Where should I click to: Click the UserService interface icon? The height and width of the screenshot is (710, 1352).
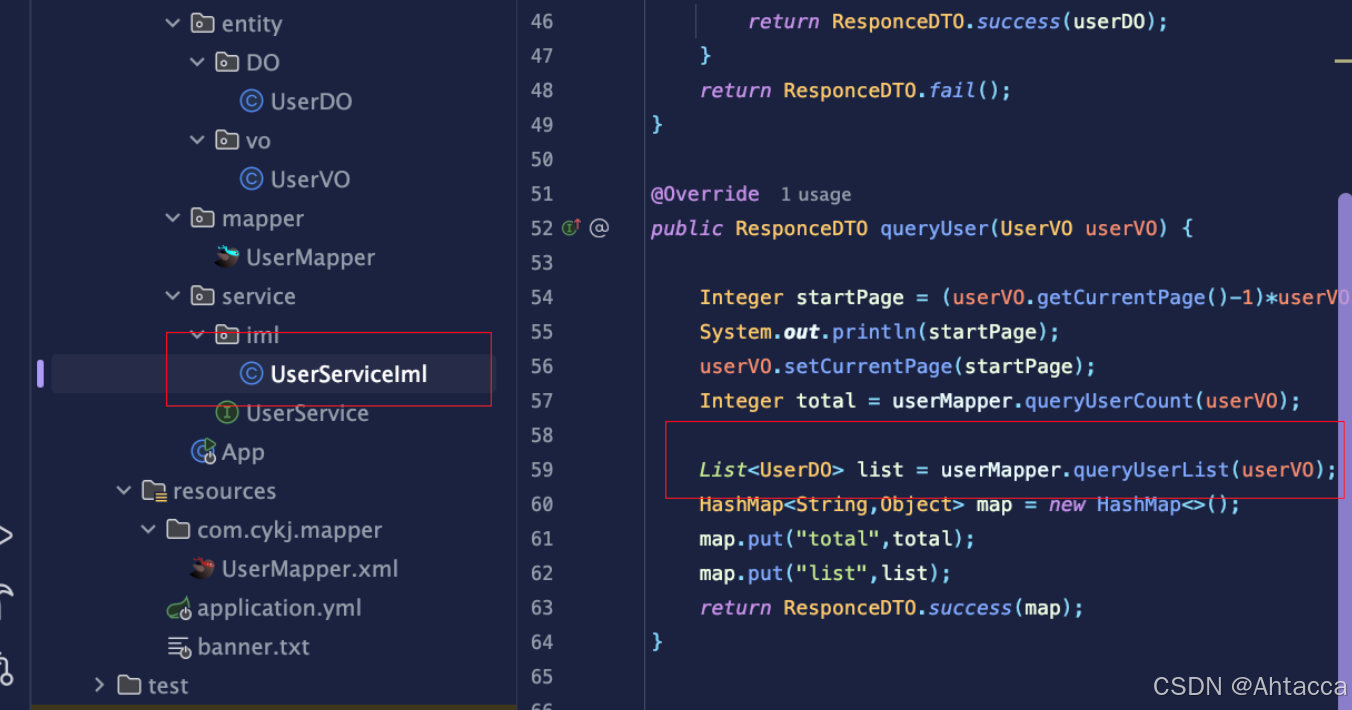pyautogui.click(x=228, y=413)
